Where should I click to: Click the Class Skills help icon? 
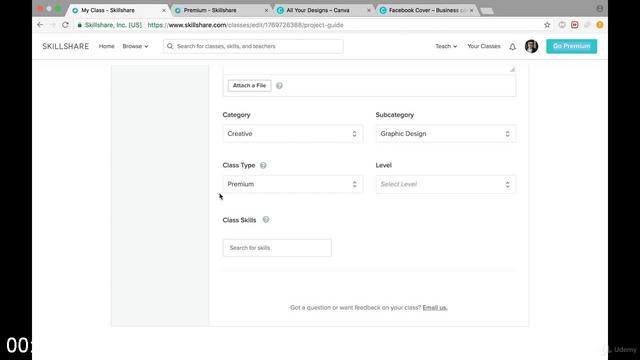266,220
